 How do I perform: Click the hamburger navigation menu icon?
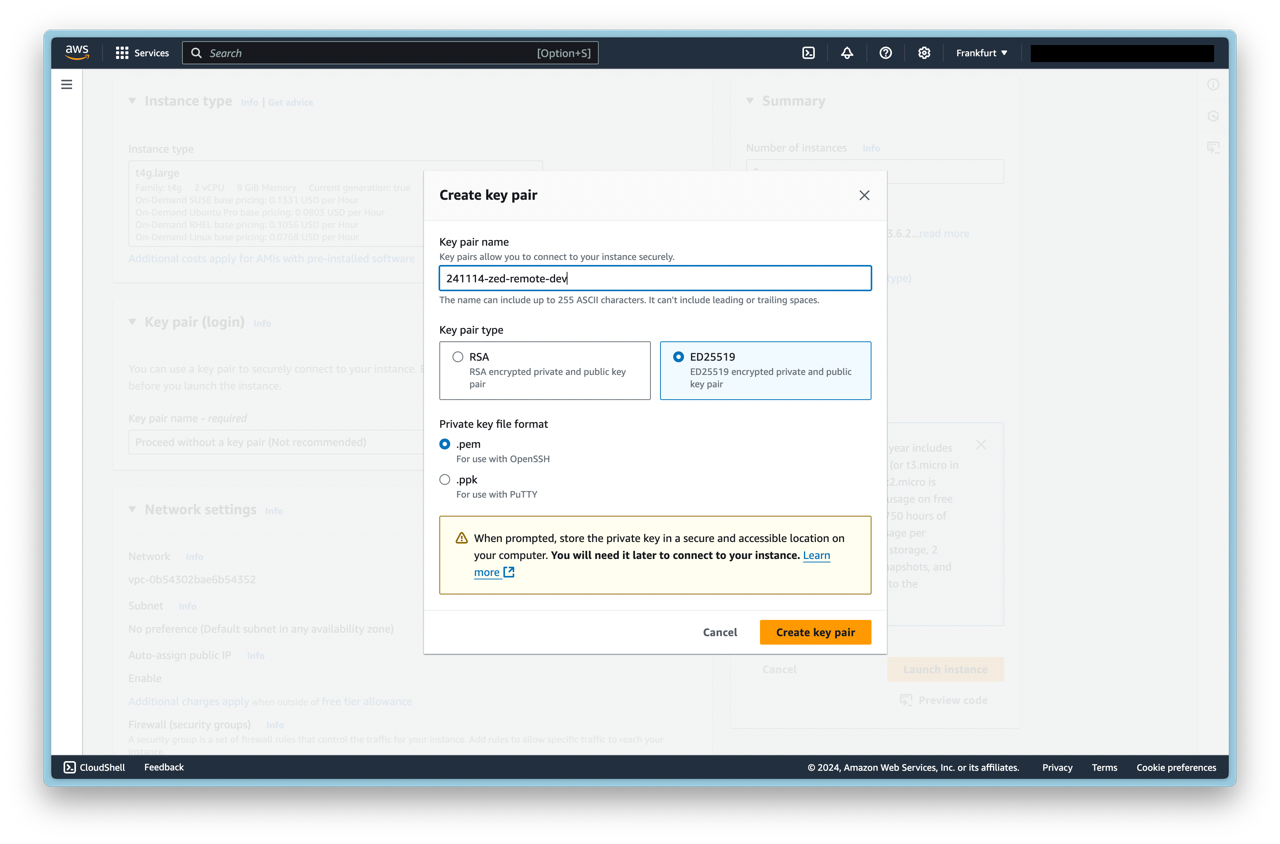[x=66, y=84]
